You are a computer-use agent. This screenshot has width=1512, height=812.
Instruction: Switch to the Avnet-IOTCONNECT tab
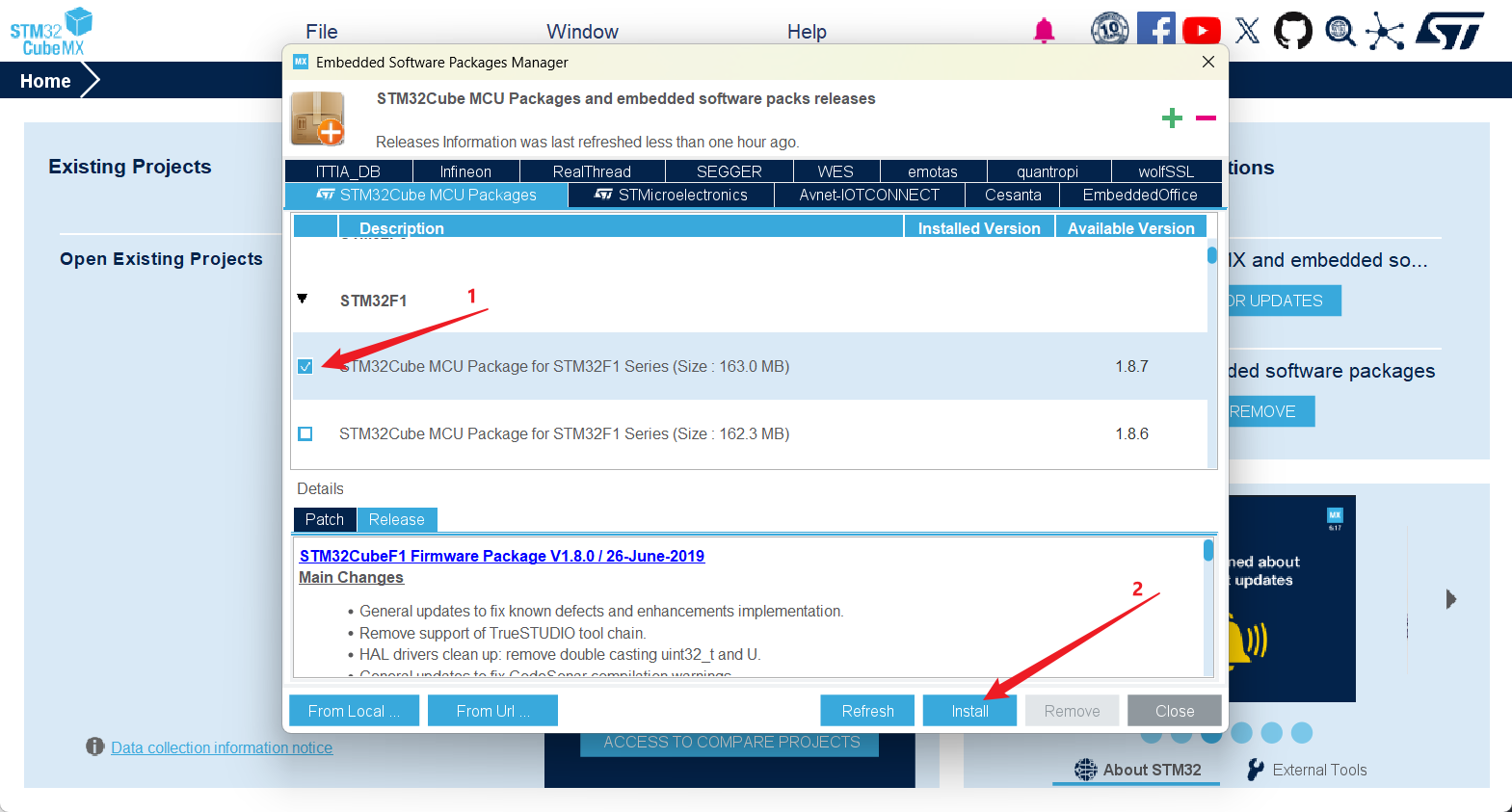point(869,195)
